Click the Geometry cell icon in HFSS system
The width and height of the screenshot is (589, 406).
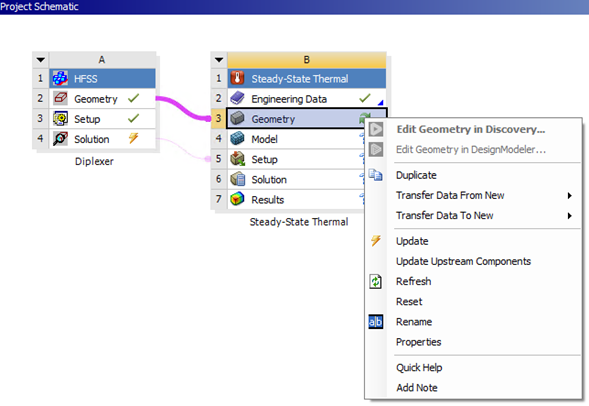click(x=60, y=99)
